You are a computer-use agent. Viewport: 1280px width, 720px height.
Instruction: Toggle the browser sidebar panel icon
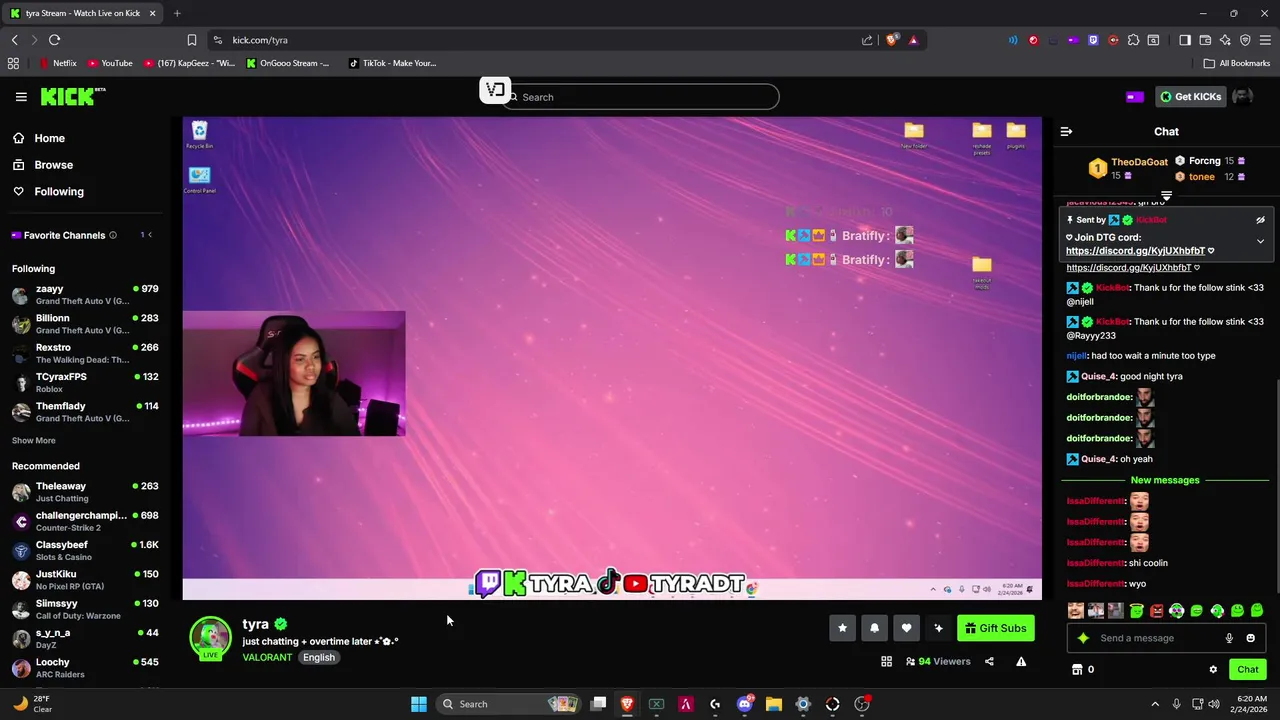tap(1185, 40)
